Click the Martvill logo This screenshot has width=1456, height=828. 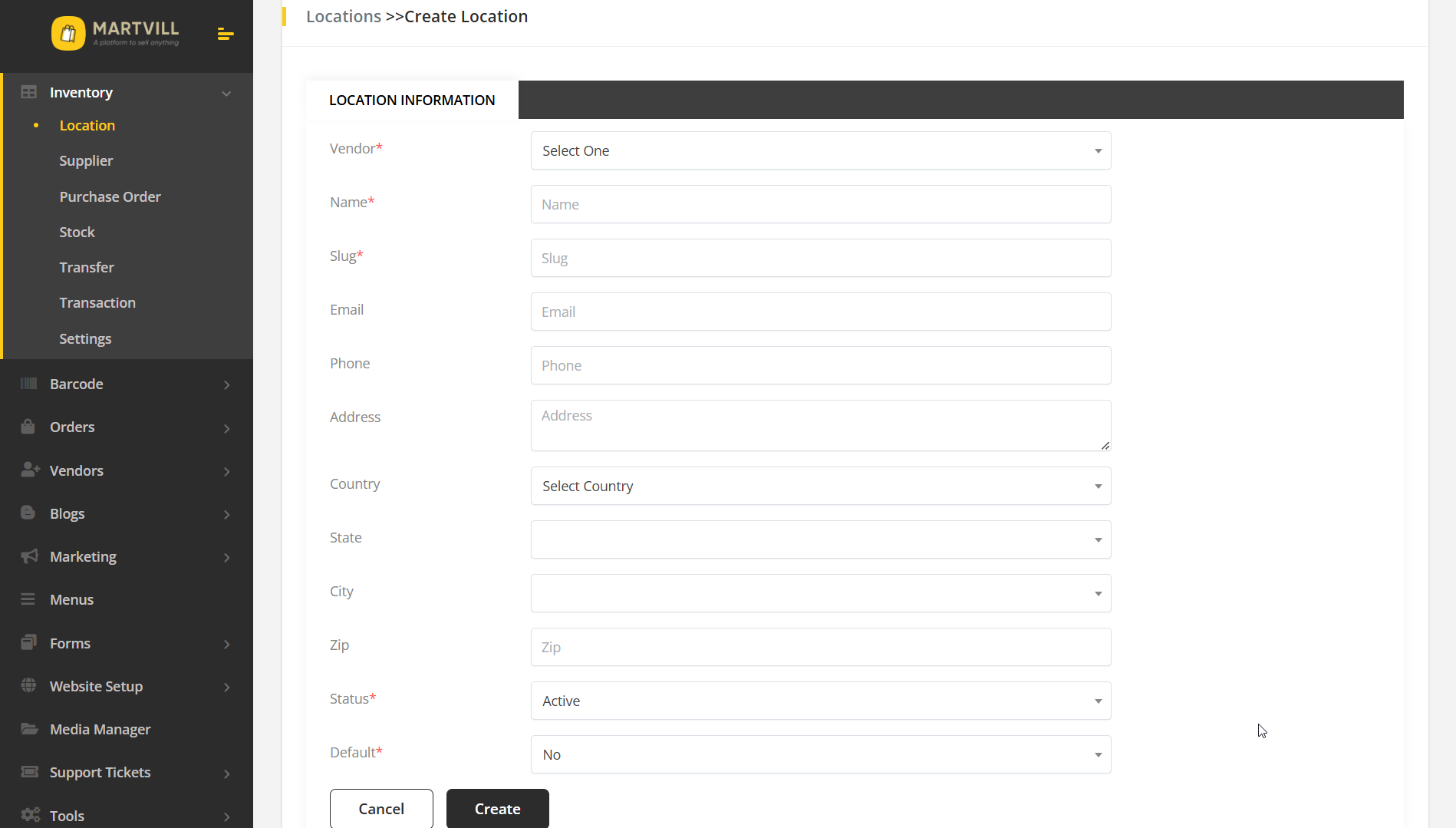(x=115, y=34)
